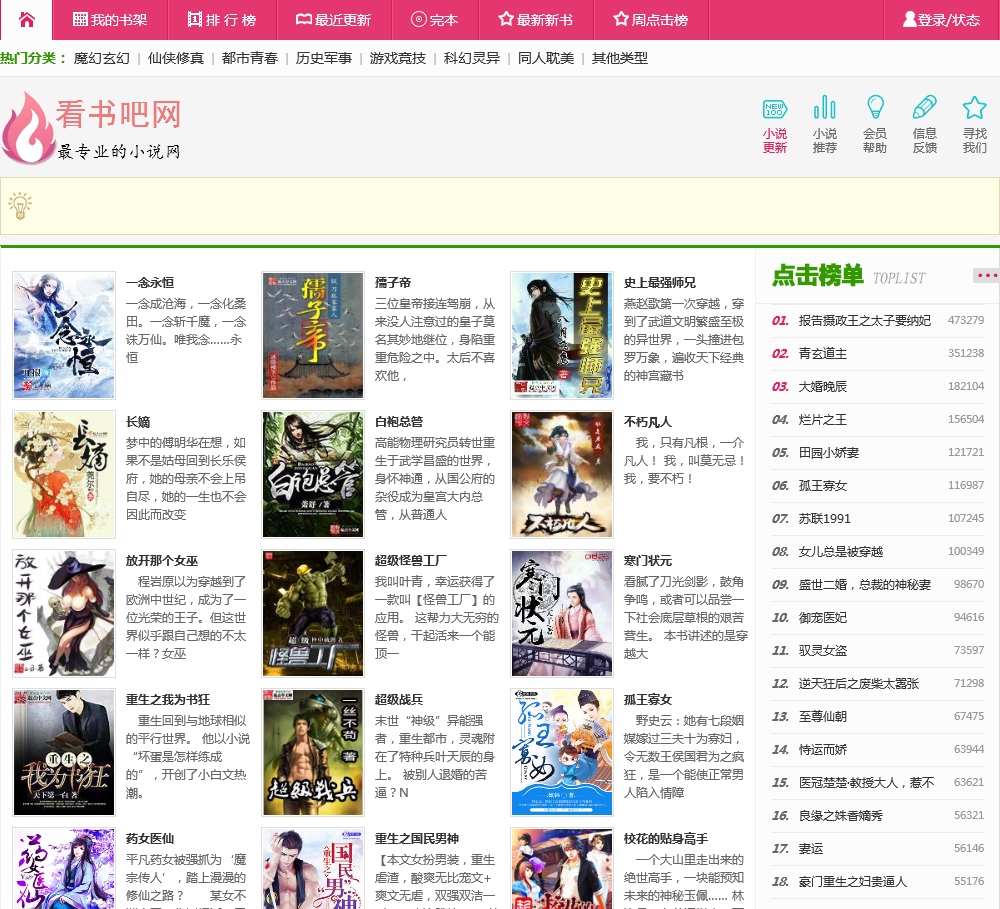The width and height of the screenshot is (1000, 909).
Task: Open the 史上最强师兄 book cover
Action: (x=562, y=335)
